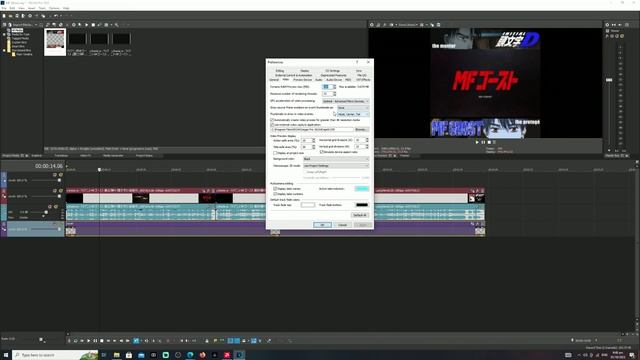Switch to the Explorer tab below Project Media
Viewport: 640px width, 360px height.
pyautogui.click(x=37, y=156)
